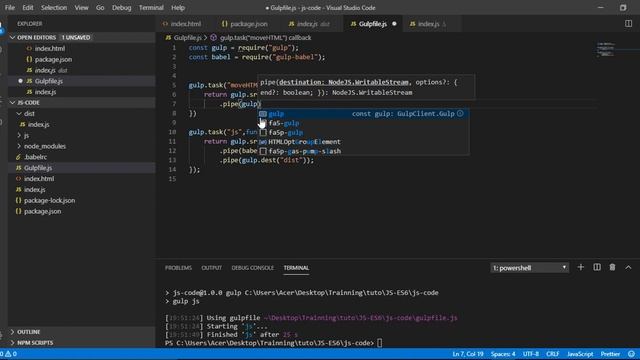The height and width of the screenshot is (360, 640).
Task: Open the Terminal menu
Action: pos(151,8)
